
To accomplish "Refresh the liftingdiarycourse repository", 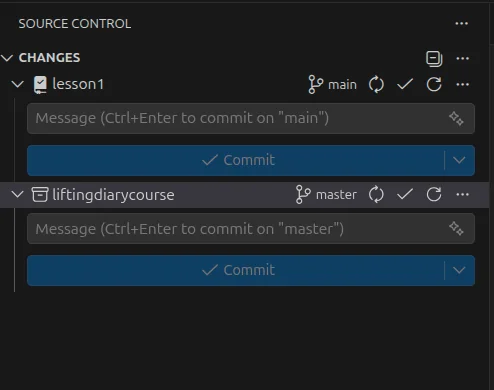I will (x=434, y=195).
